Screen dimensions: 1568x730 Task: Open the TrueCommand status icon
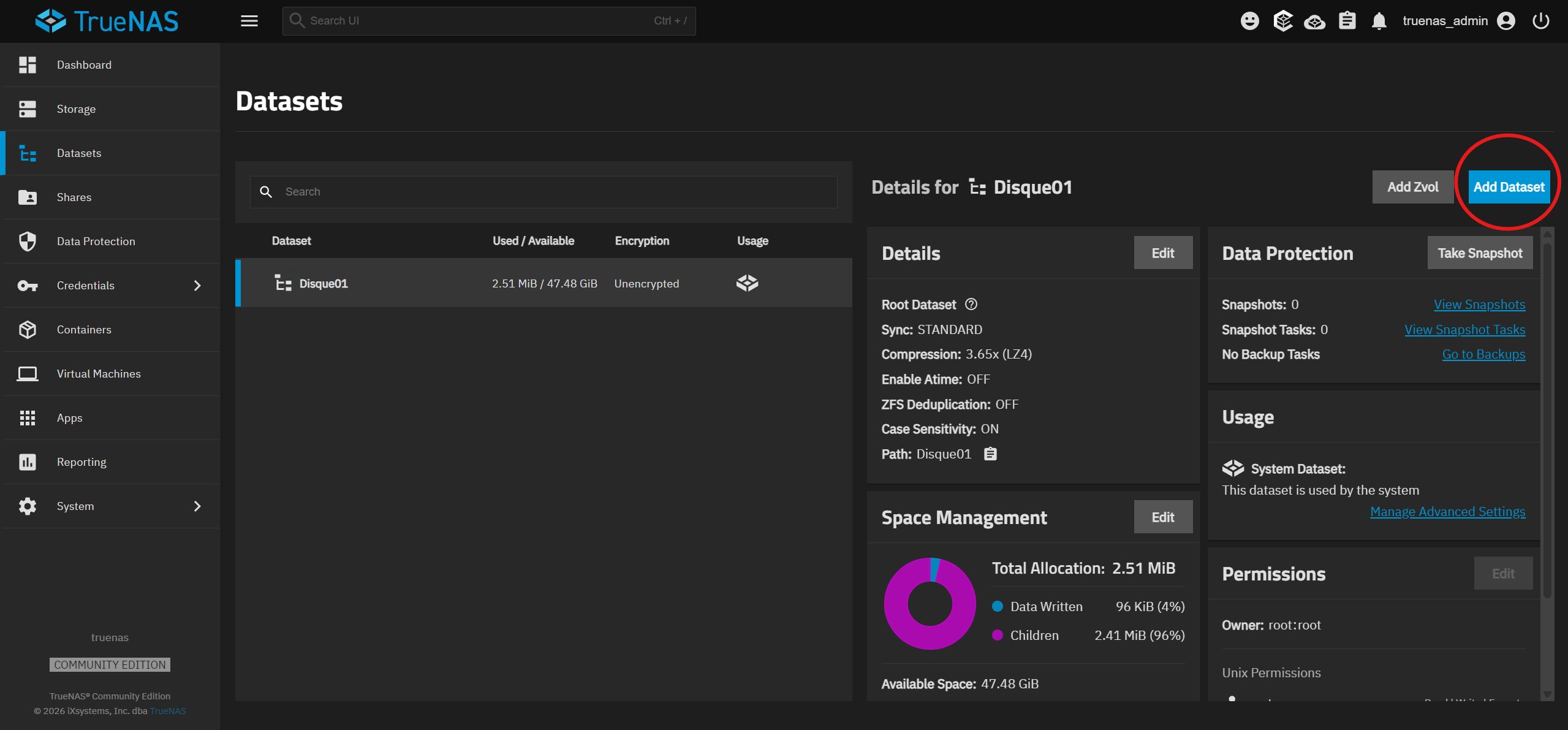coord(1282,21)
